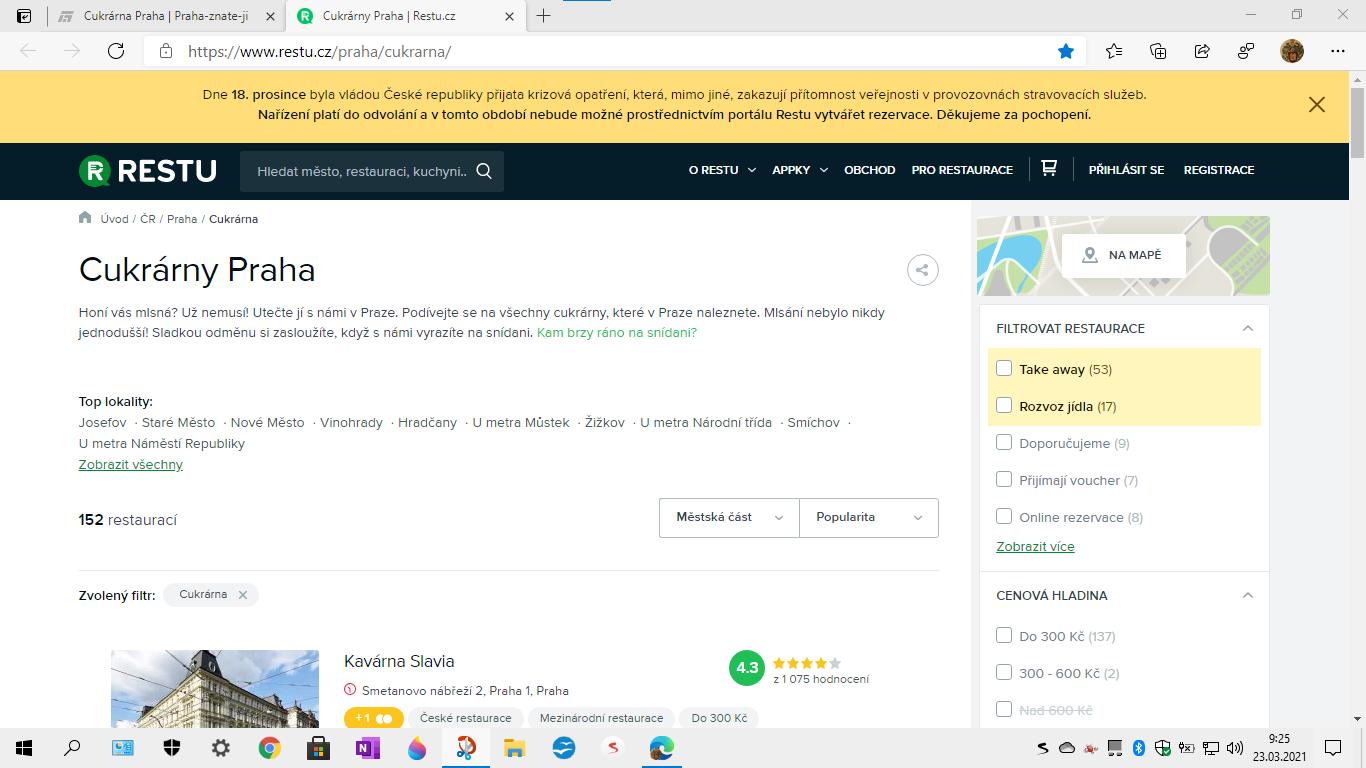Viewport: 1366px width, 768px height.
Task: Check the 300 - 600 Kč price filter
Action: point(1004,672)
